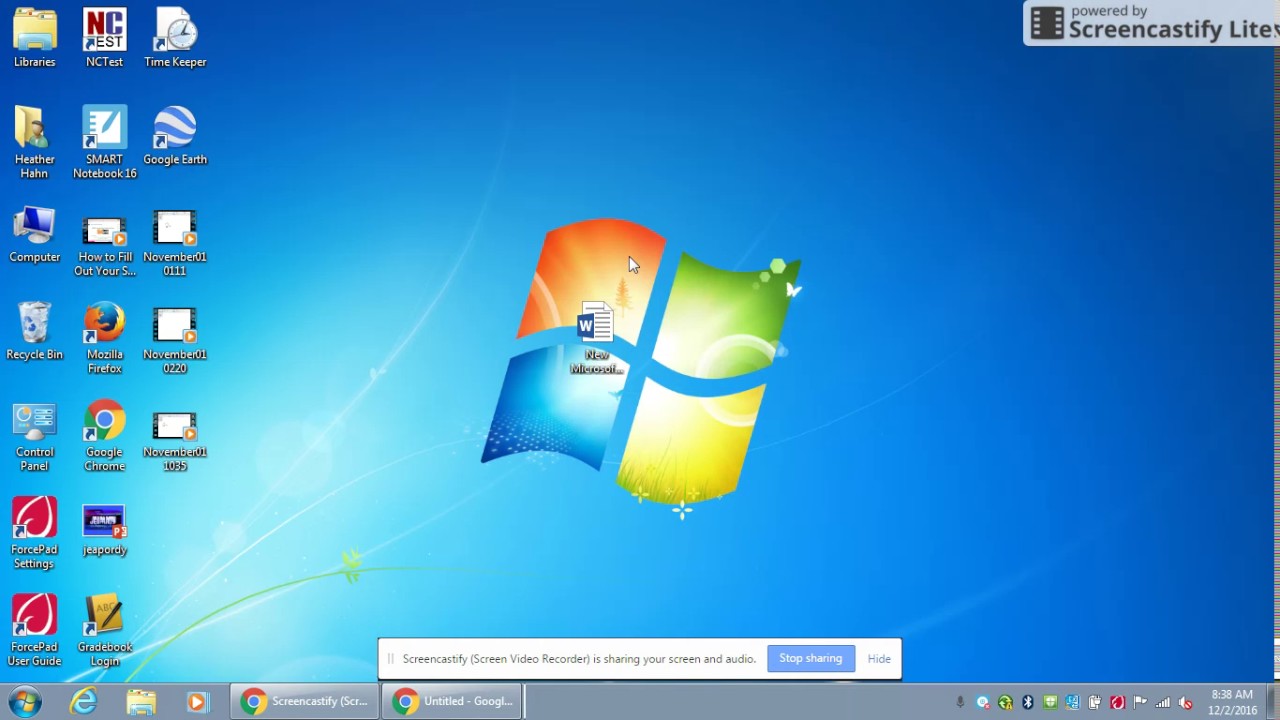Image resolution: width=1280 pixels, height=720 pixels.
Task: Select the New Microsoft Word document icon
Action: point(596,338)
